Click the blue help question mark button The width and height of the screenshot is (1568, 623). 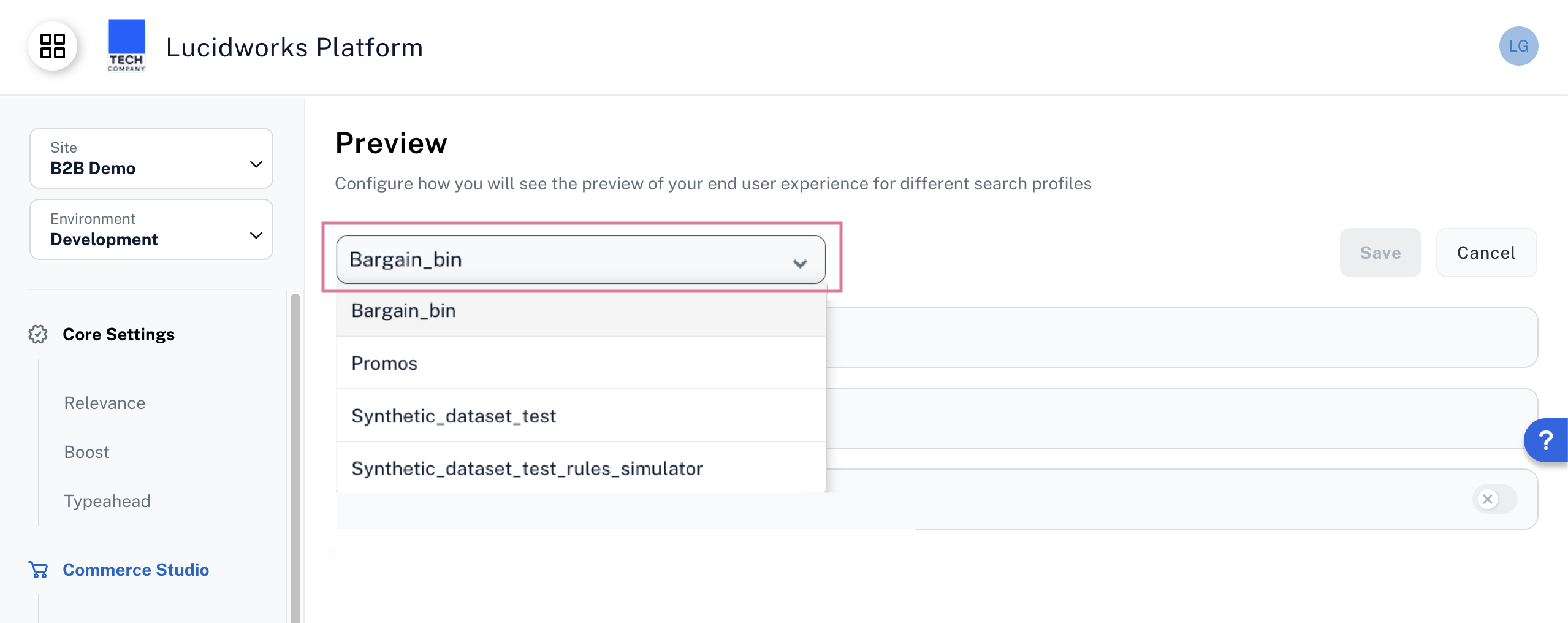(1545, 440)
